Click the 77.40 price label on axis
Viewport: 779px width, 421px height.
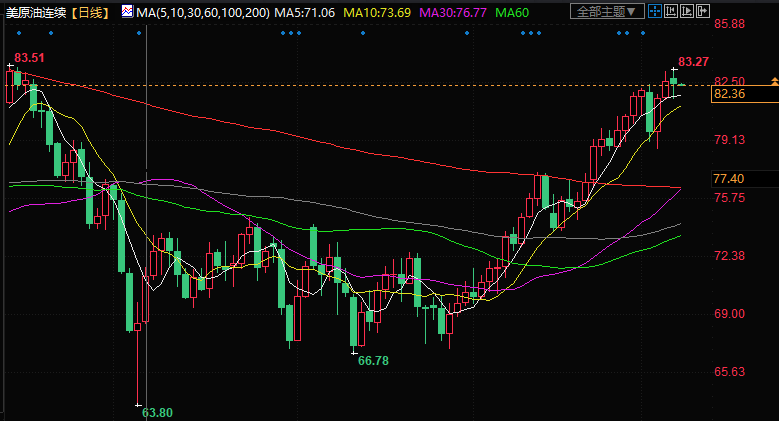point(728,178)
